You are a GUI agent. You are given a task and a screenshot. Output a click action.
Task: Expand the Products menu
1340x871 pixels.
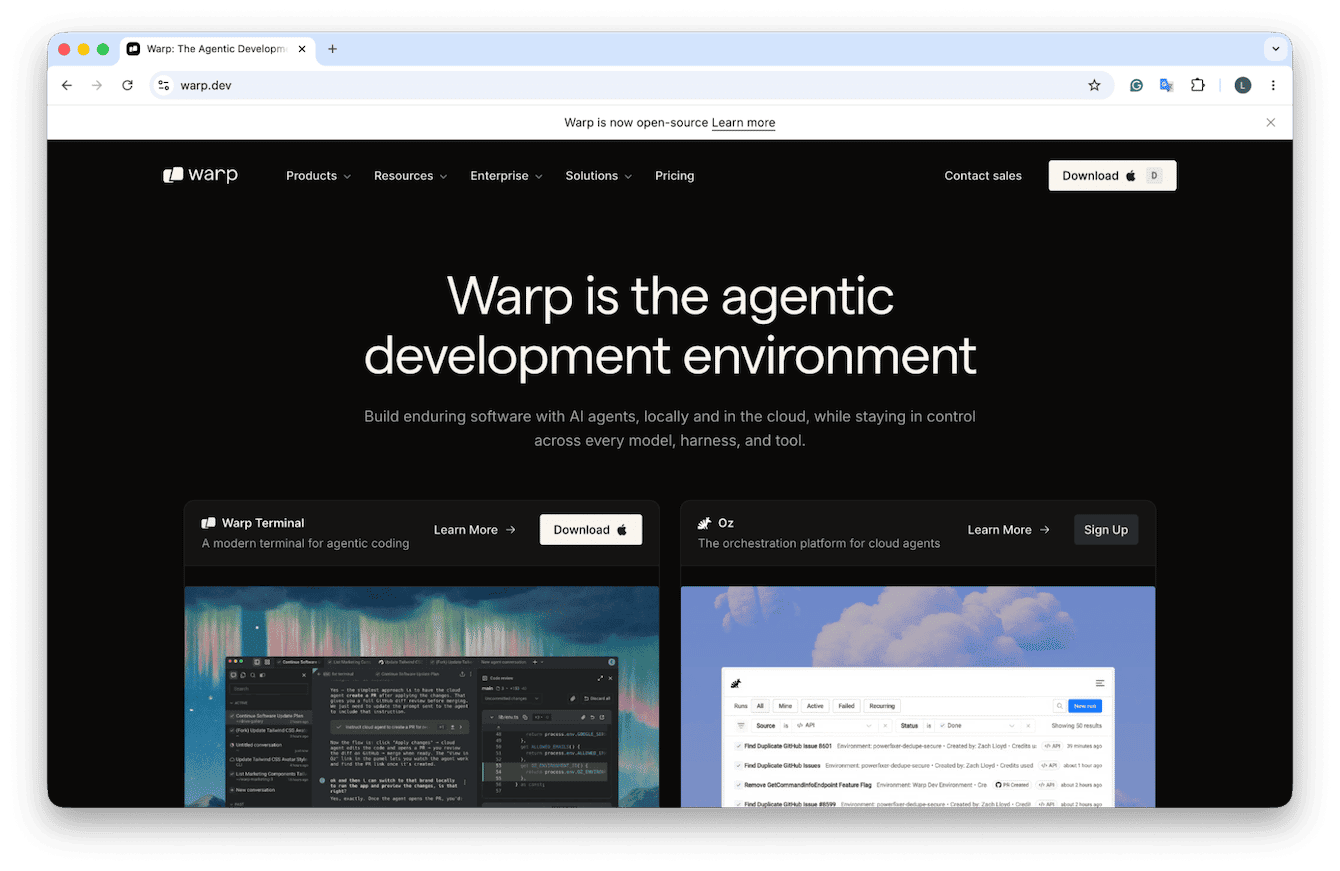click(x=318, y=175)
